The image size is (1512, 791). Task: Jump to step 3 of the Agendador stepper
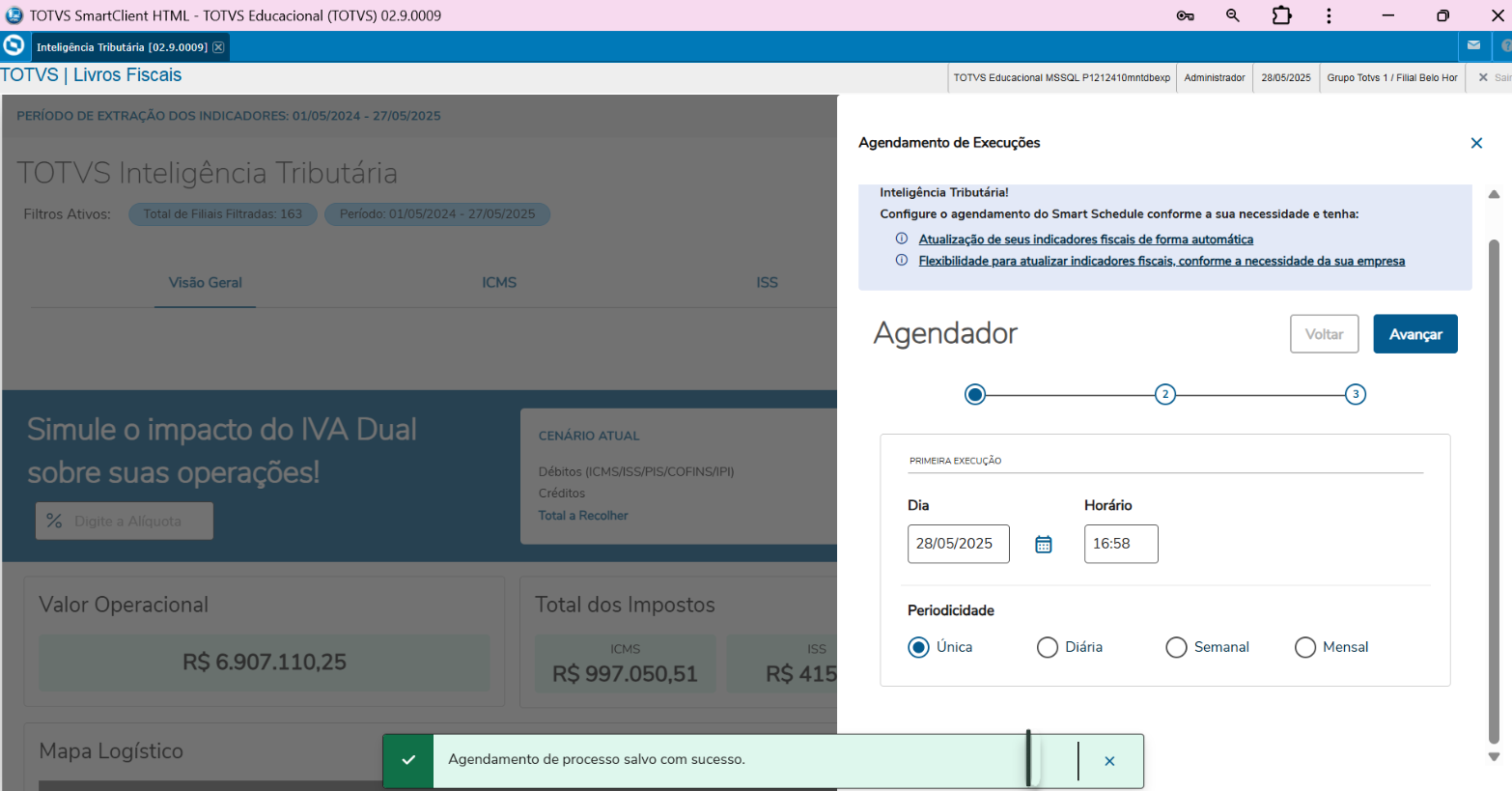(1356, 394)
